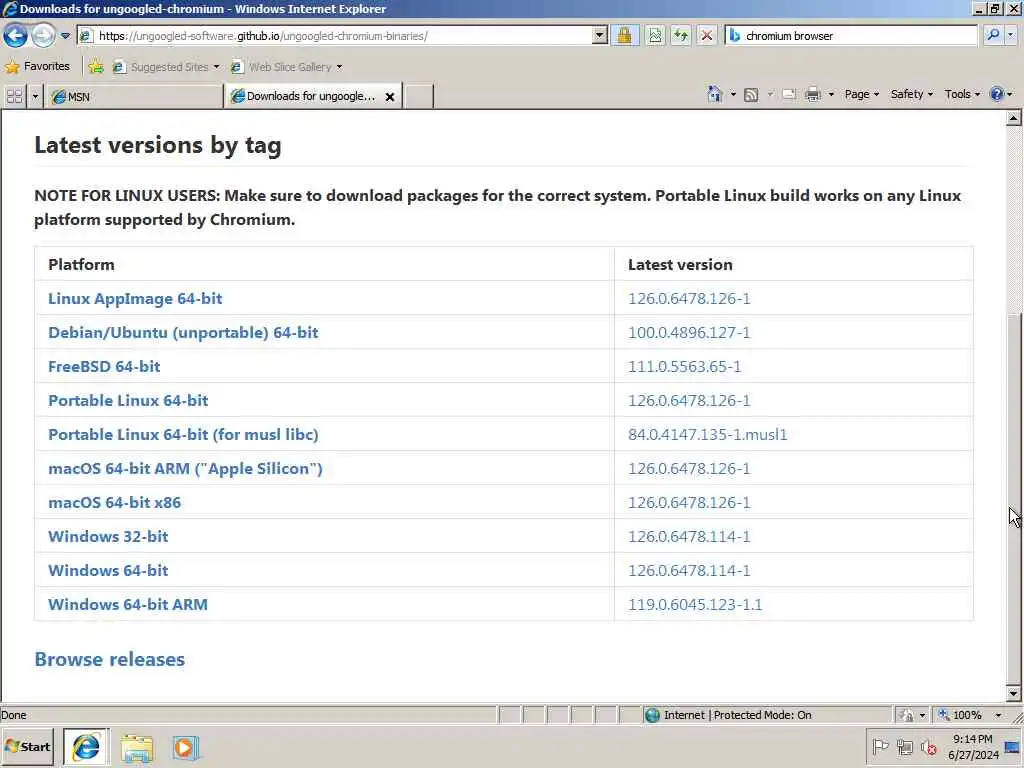
Task: Click the Home icon in command bar
Action: 714,95
